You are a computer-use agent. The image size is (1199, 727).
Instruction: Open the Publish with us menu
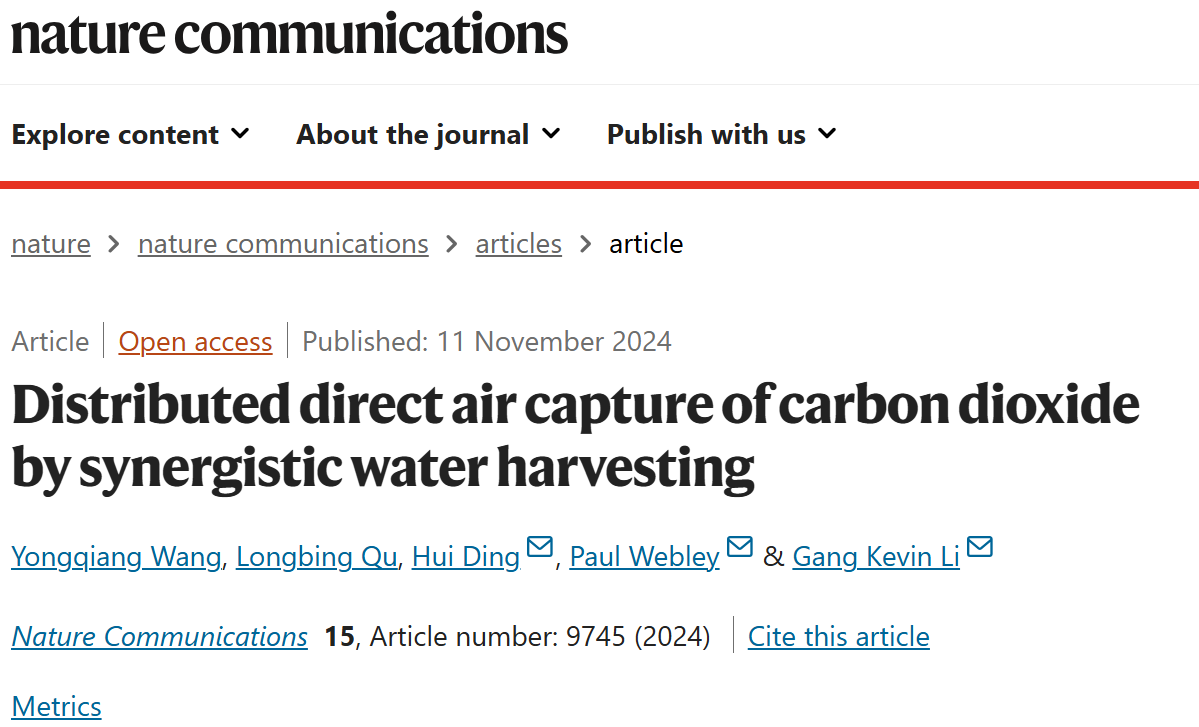click(x=721, y=135)
